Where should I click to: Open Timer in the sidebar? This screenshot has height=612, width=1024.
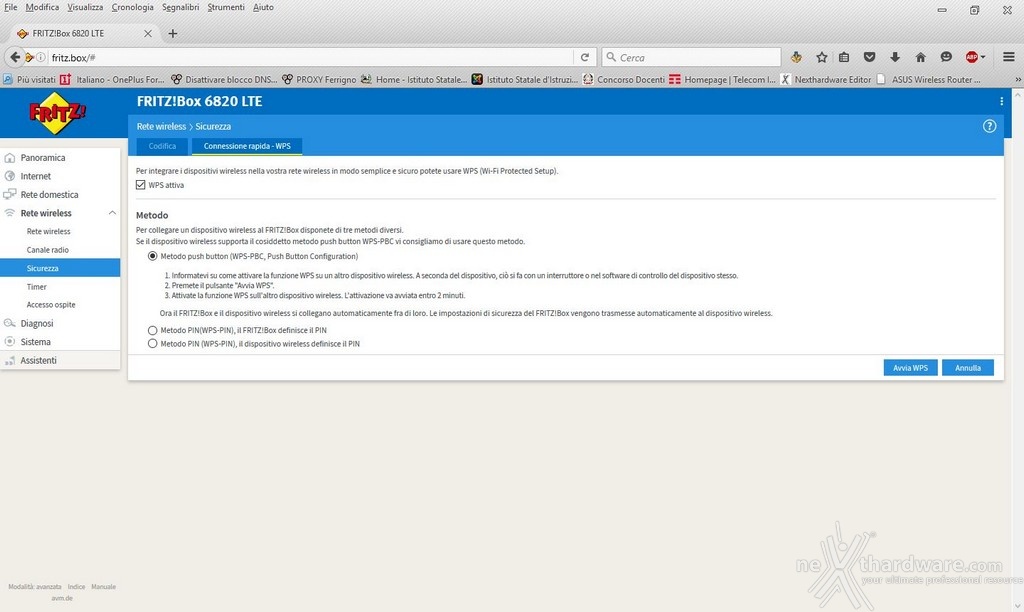(37, 287)
